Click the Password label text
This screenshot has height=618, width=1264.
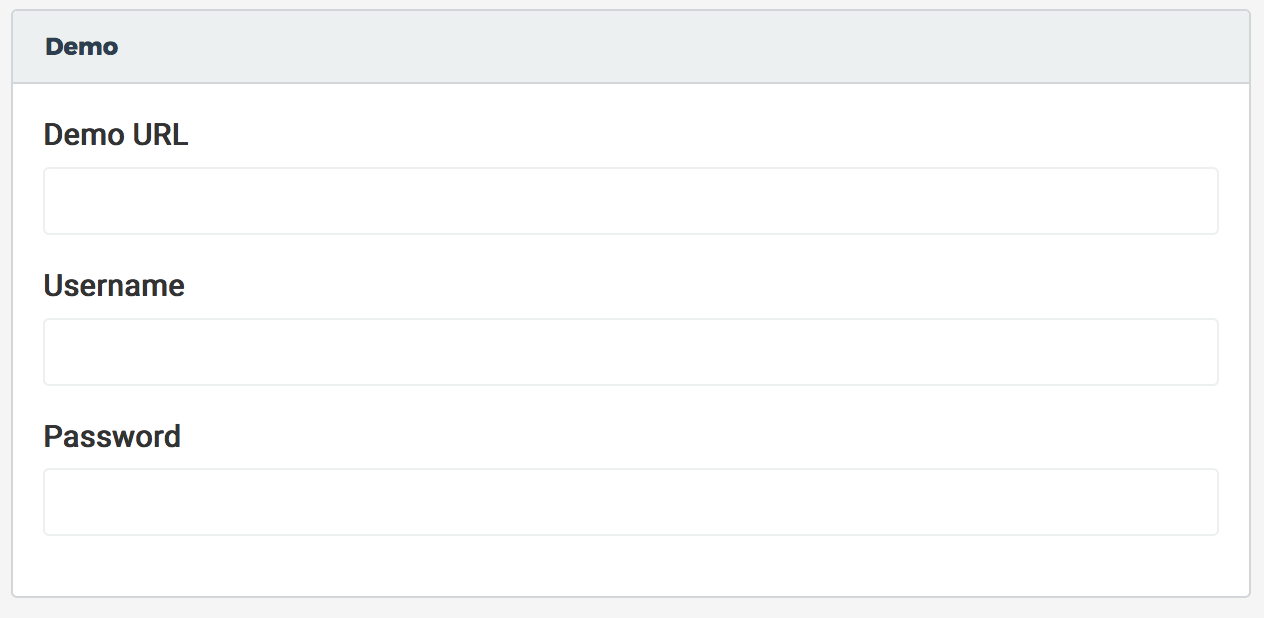coord(112,437)
